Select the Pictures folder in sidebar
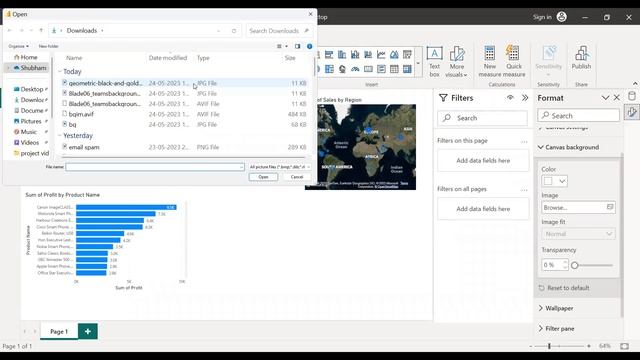The height and width of the screenshot is (360, 640). (31, 121)
